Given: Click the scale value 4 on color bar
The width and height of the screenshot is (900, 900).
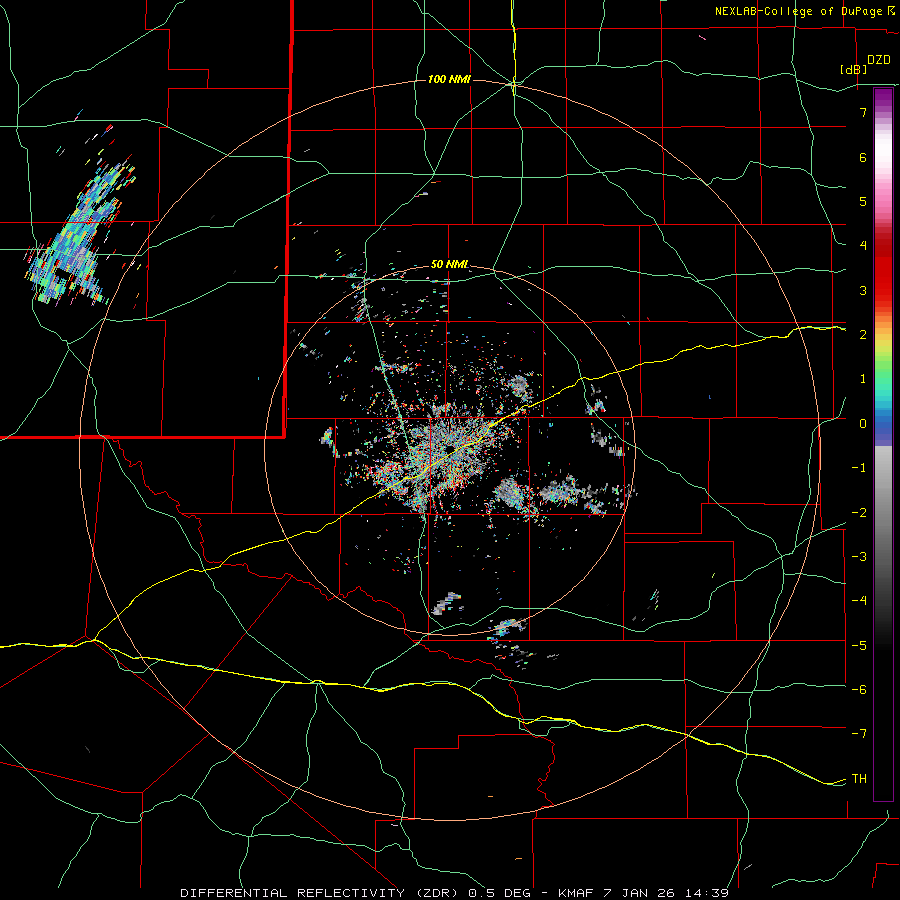Looking at the screenshot, I should 863,246.
